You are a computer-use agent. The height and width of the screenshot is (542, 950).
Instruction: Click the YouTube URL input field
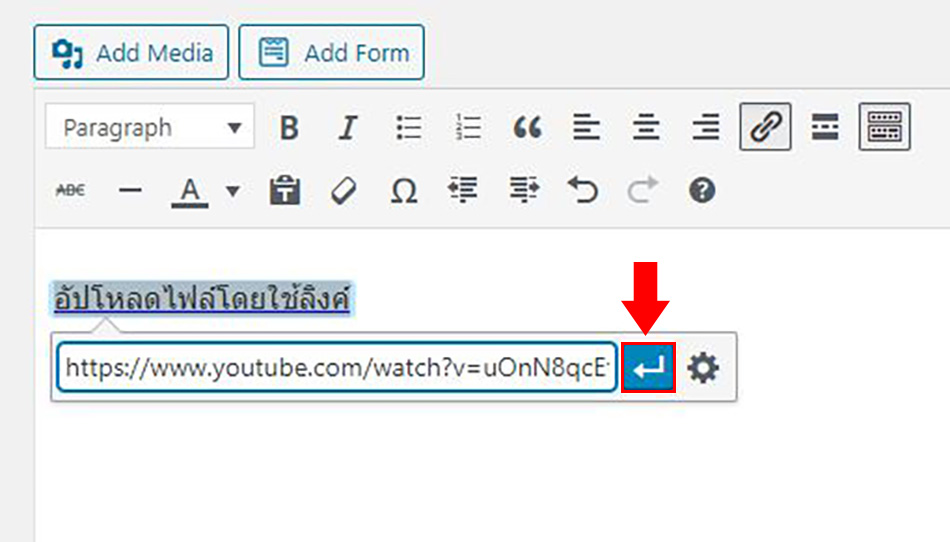(x=337, y=367)
